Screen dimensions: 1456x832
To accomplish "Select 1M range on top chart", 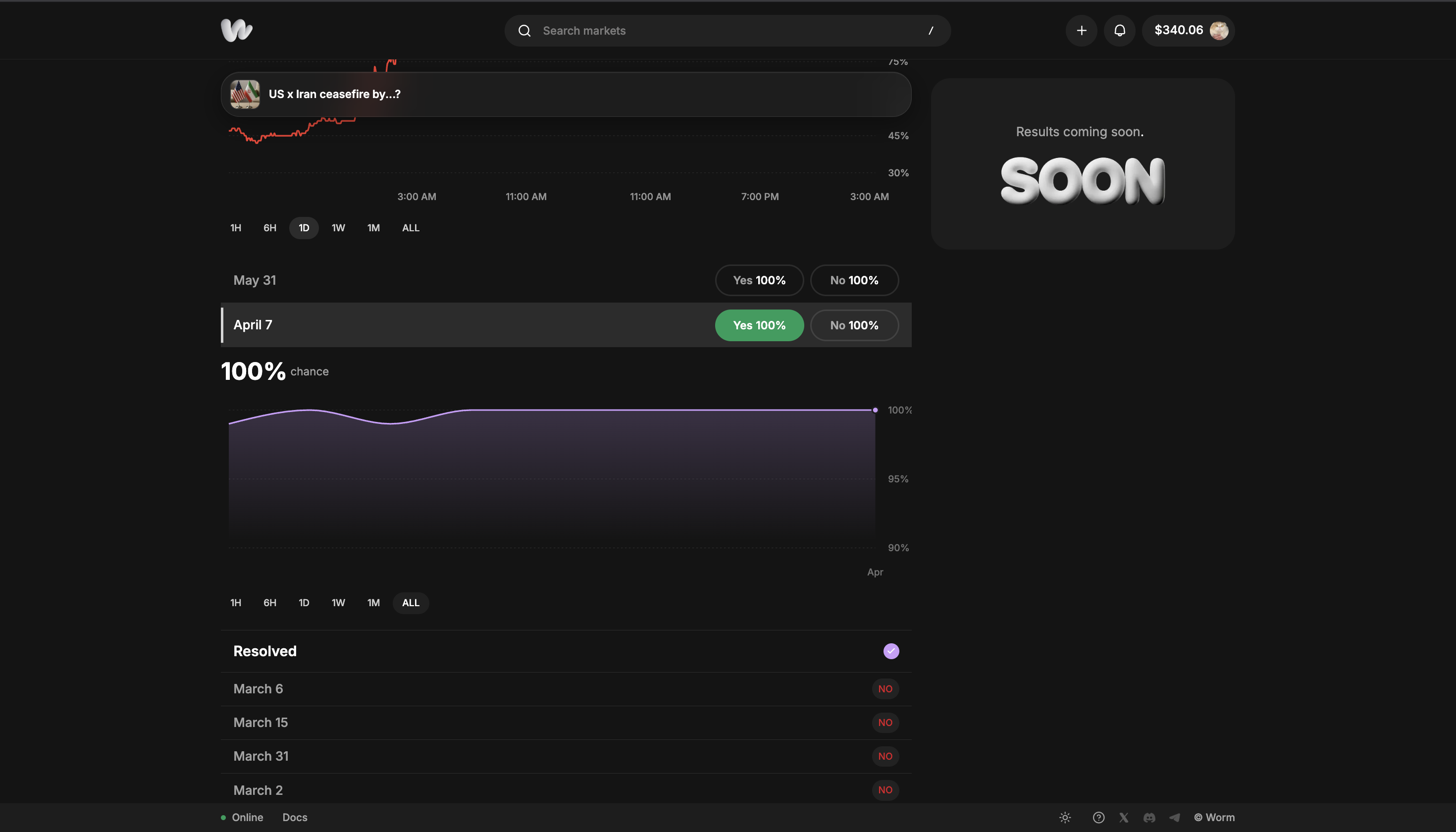I will pos(373,228).
